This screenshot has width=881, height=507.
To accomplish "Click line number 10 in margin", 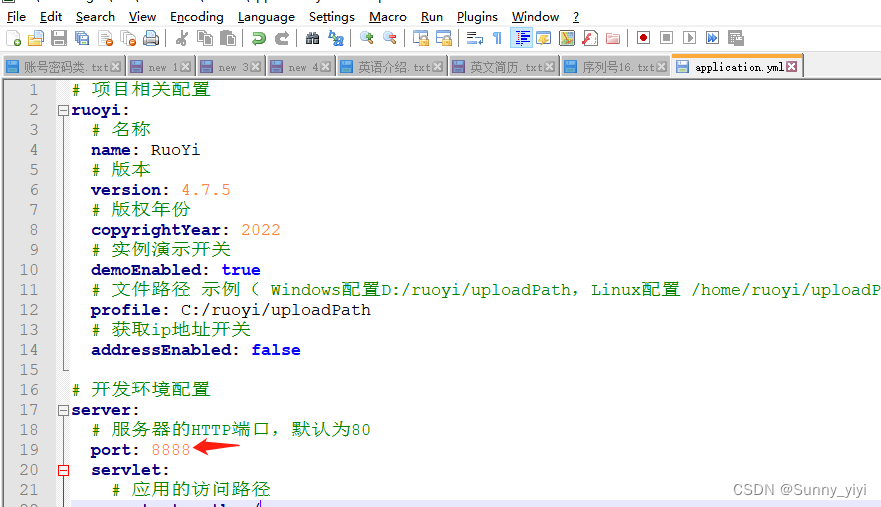I will [29, 270].
